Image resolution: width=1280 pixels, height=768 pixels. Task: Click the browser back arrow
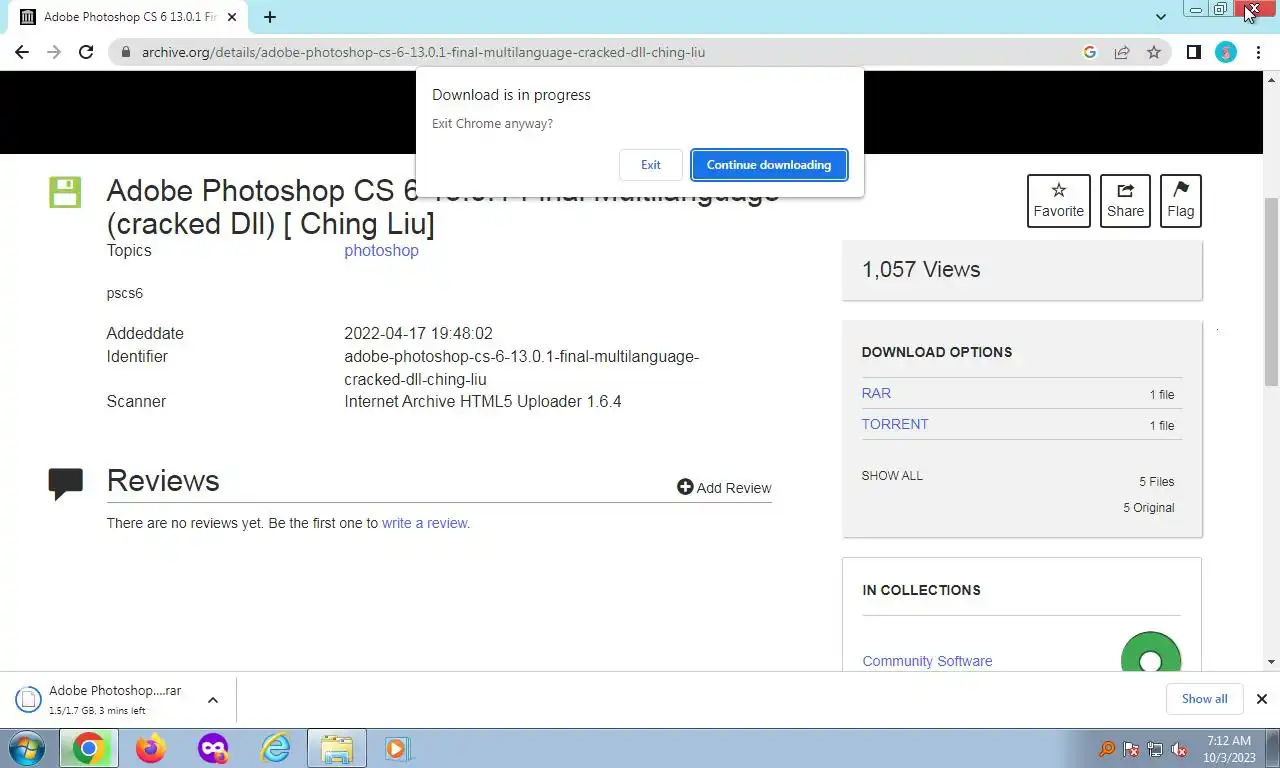click(x=22, y=52)
